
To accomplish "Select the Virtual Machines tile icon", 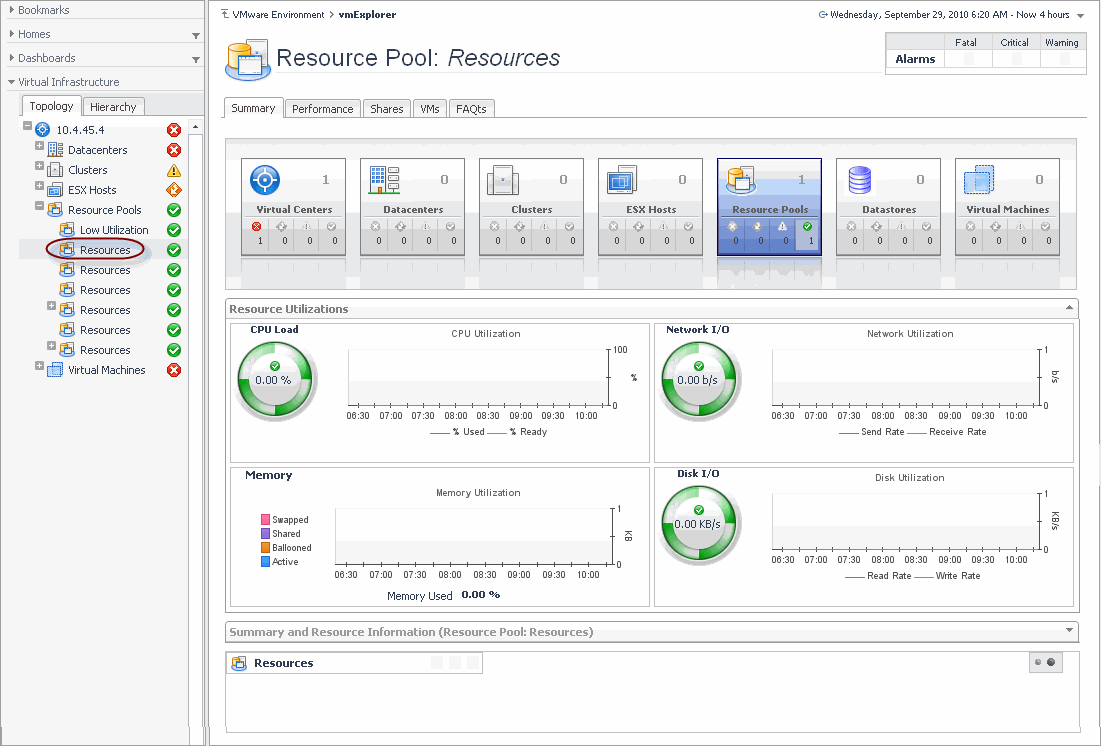I will click(x=979, y=181).
